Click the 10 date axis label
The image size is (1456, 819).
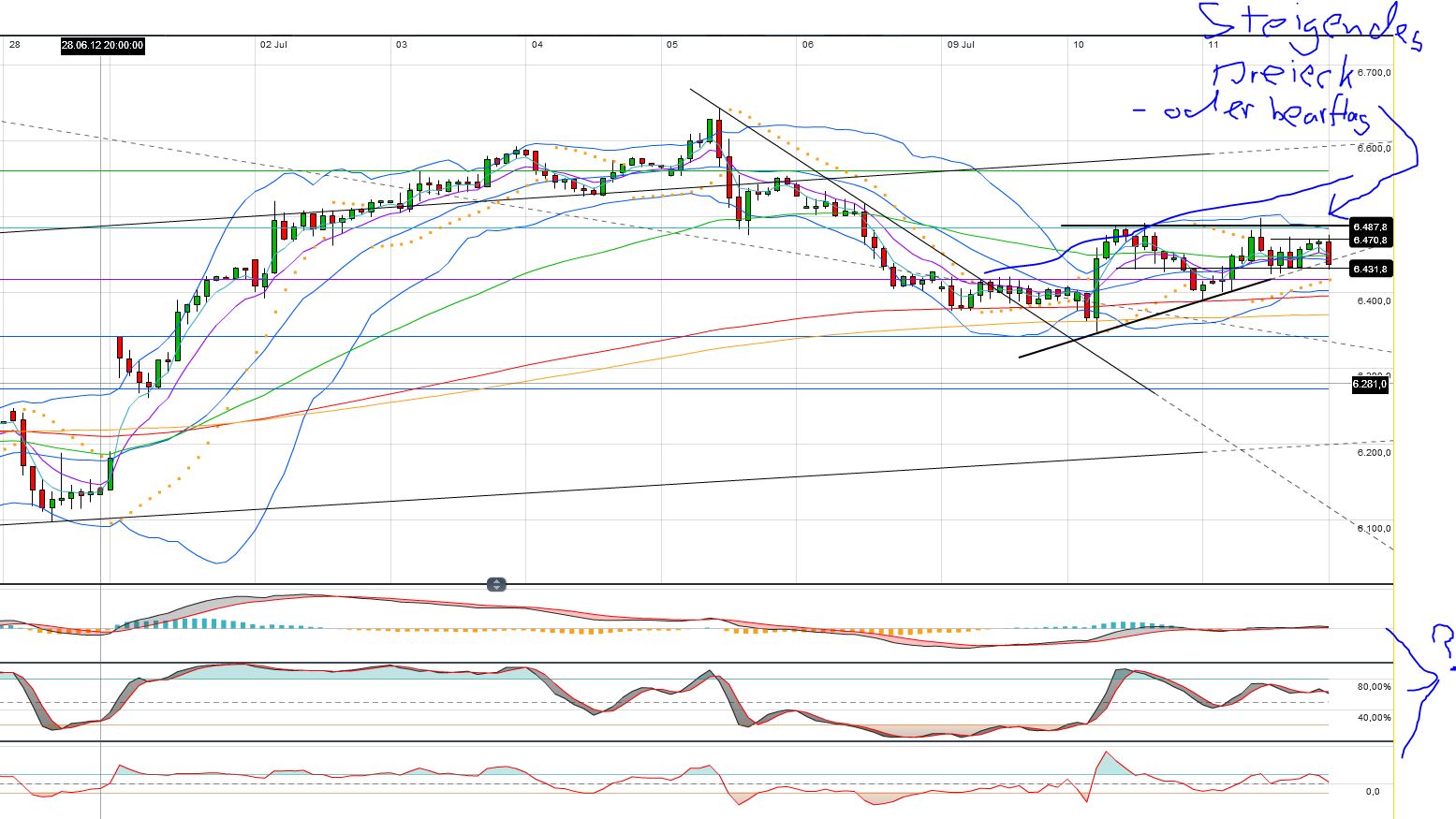(1079, 45)
